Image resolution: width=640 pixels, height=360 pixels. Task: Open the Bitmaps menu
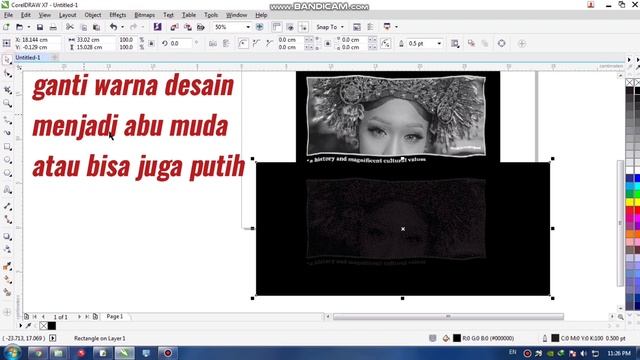[x=144, y=15]
